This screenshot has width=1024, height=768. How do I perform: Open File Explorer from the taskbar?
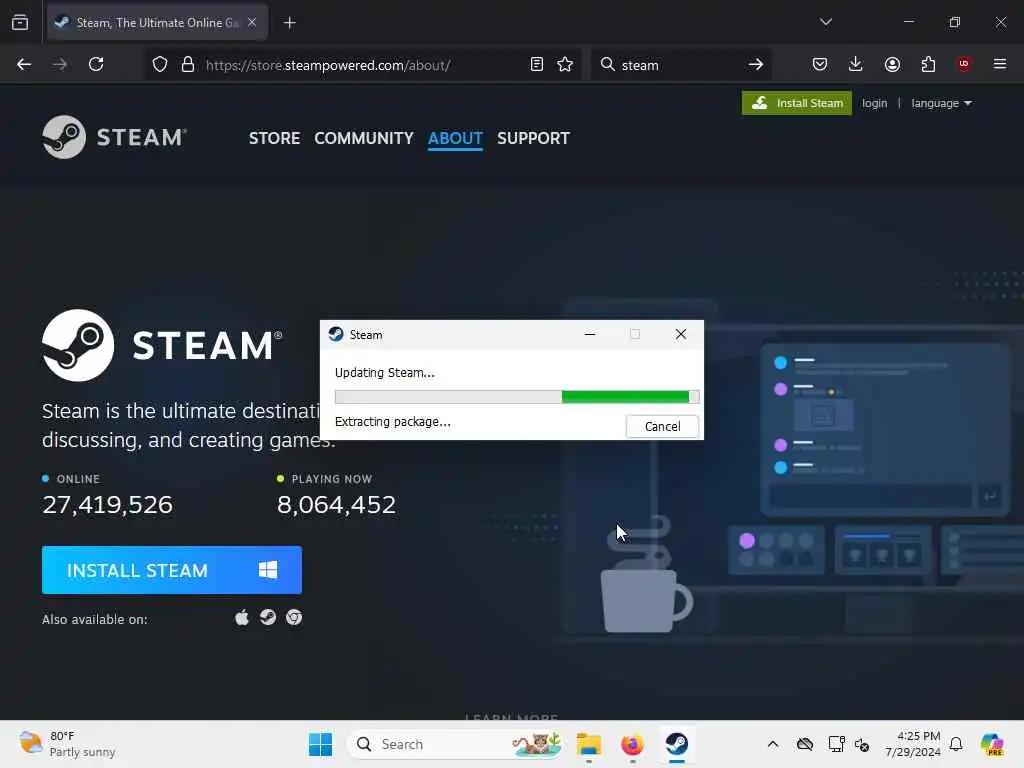click(588, 744)
